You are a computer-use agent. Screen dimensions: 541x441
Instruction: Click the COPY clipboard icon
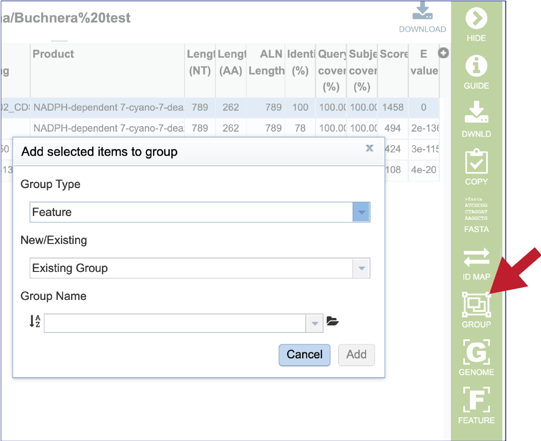[x=476, y=161]
